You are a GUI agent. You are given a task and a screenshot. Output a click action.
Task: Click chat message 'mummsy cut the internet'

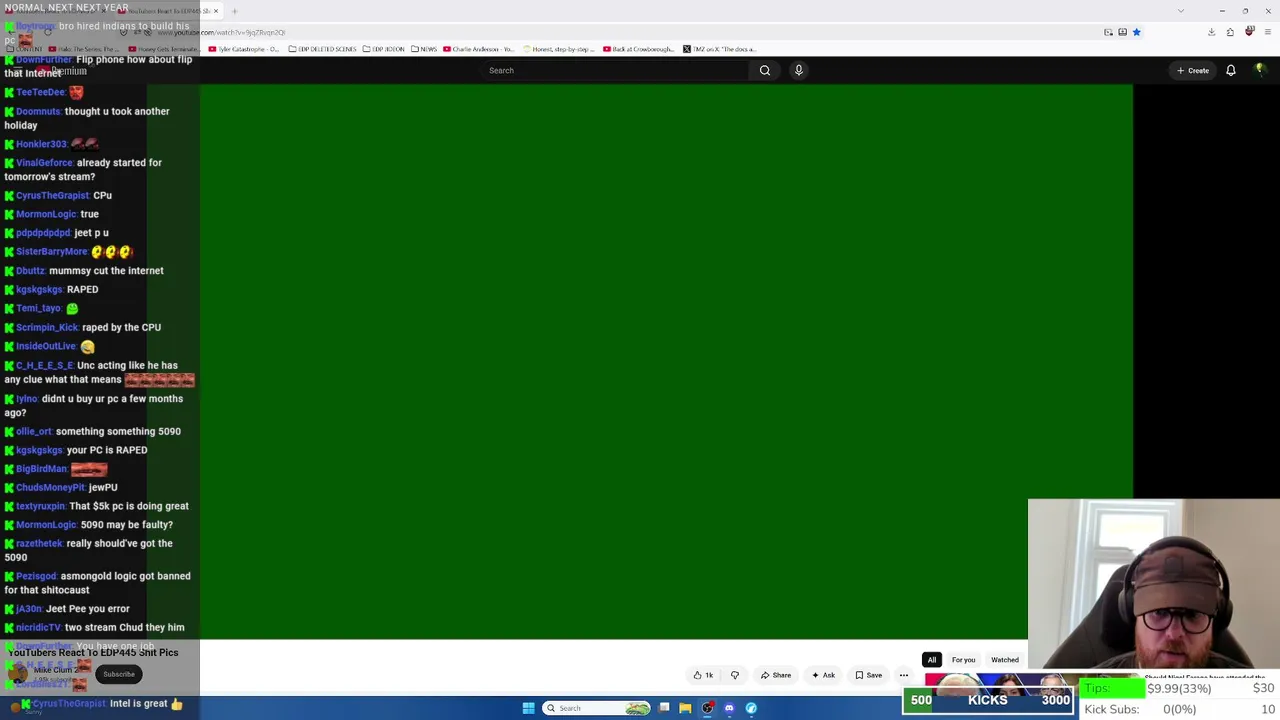(106, 270)
